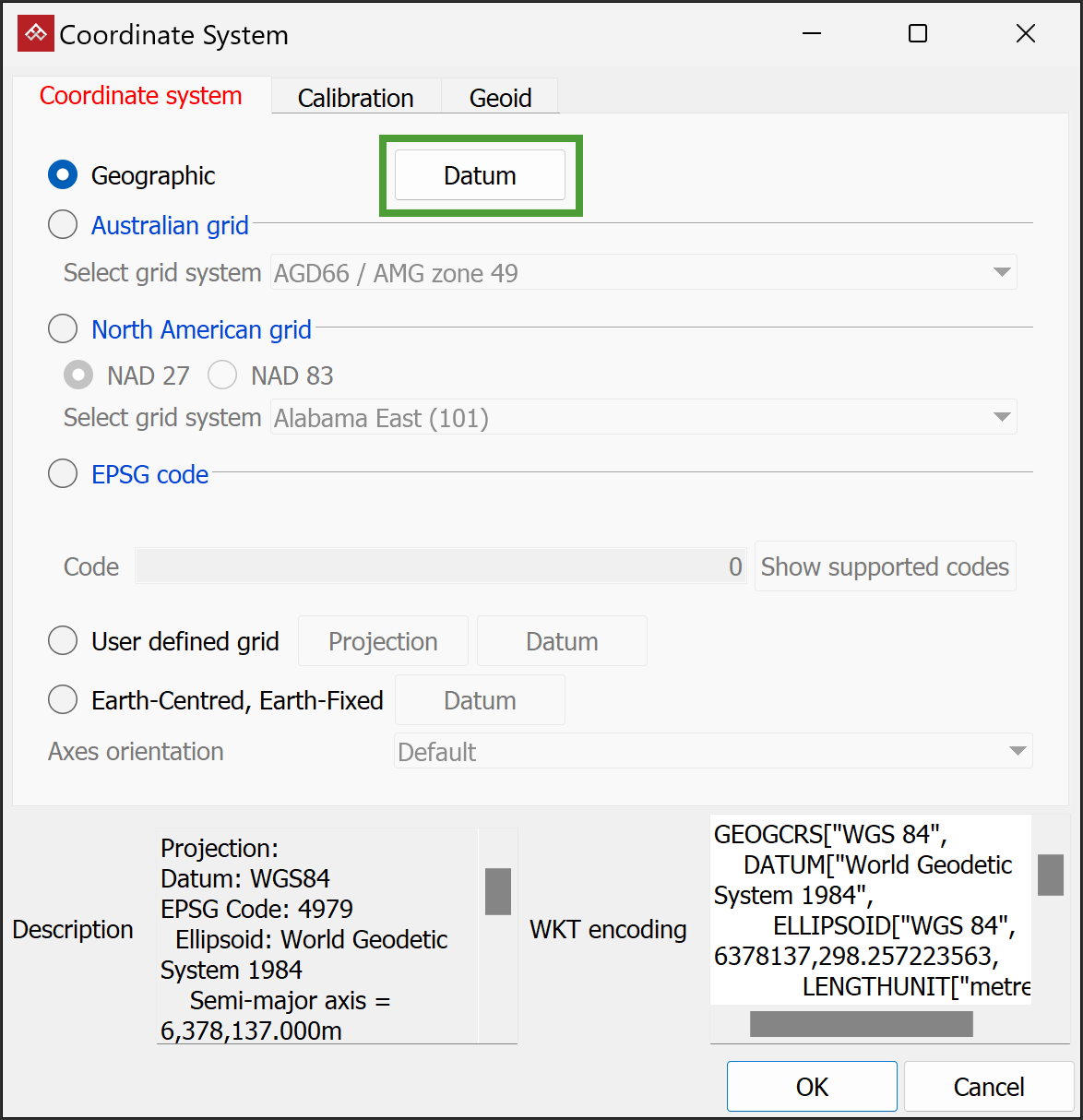Open the Geoid tab

pos(500,98)
